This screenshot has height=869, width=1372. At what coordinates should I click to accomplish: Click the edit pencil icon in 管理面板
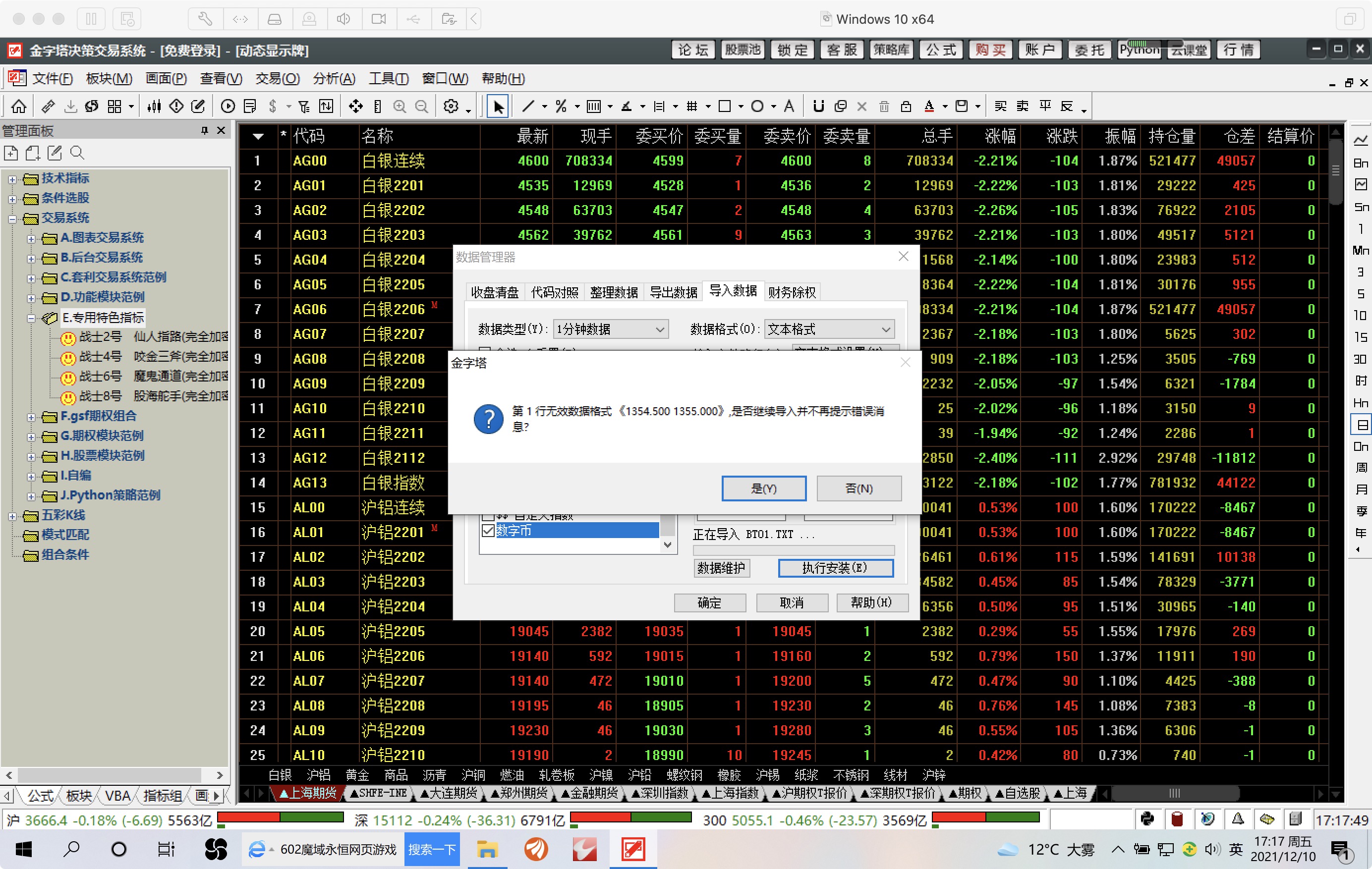click(55, 153)
